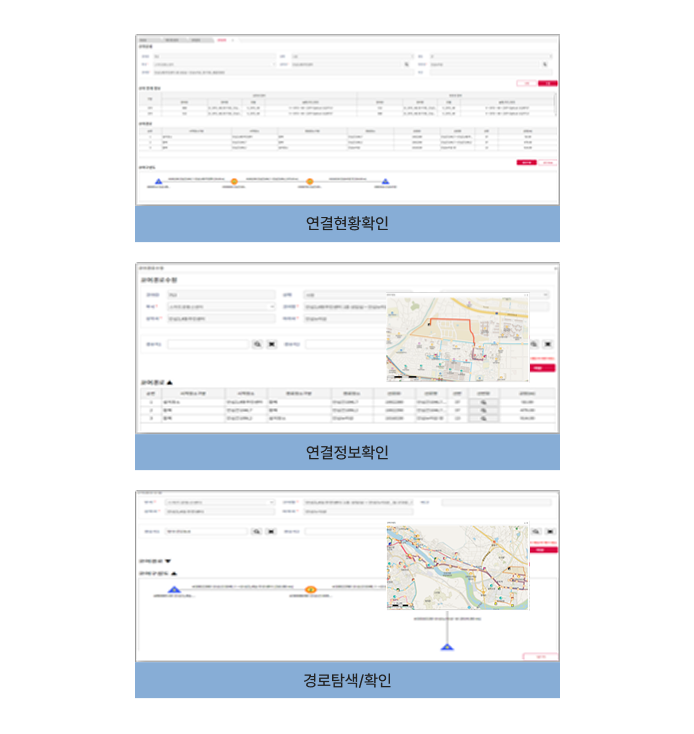
Task: Click the street map popup in 연결정보확인
Action: pyautogui.click(x=456, y=336)
